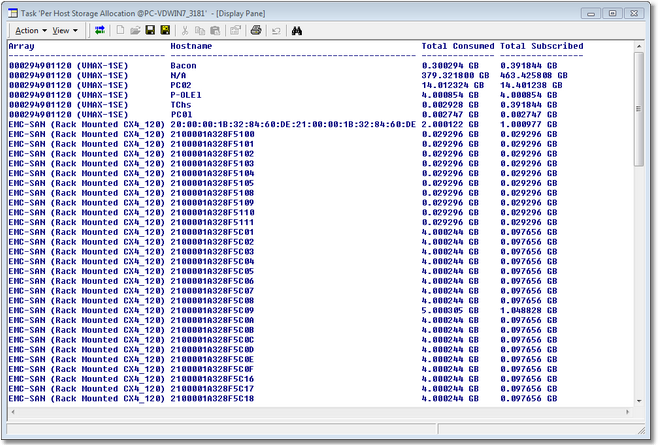Click the Paste clipboard icon
This screenshot has width=658, height=447.
tap(215, 31)
